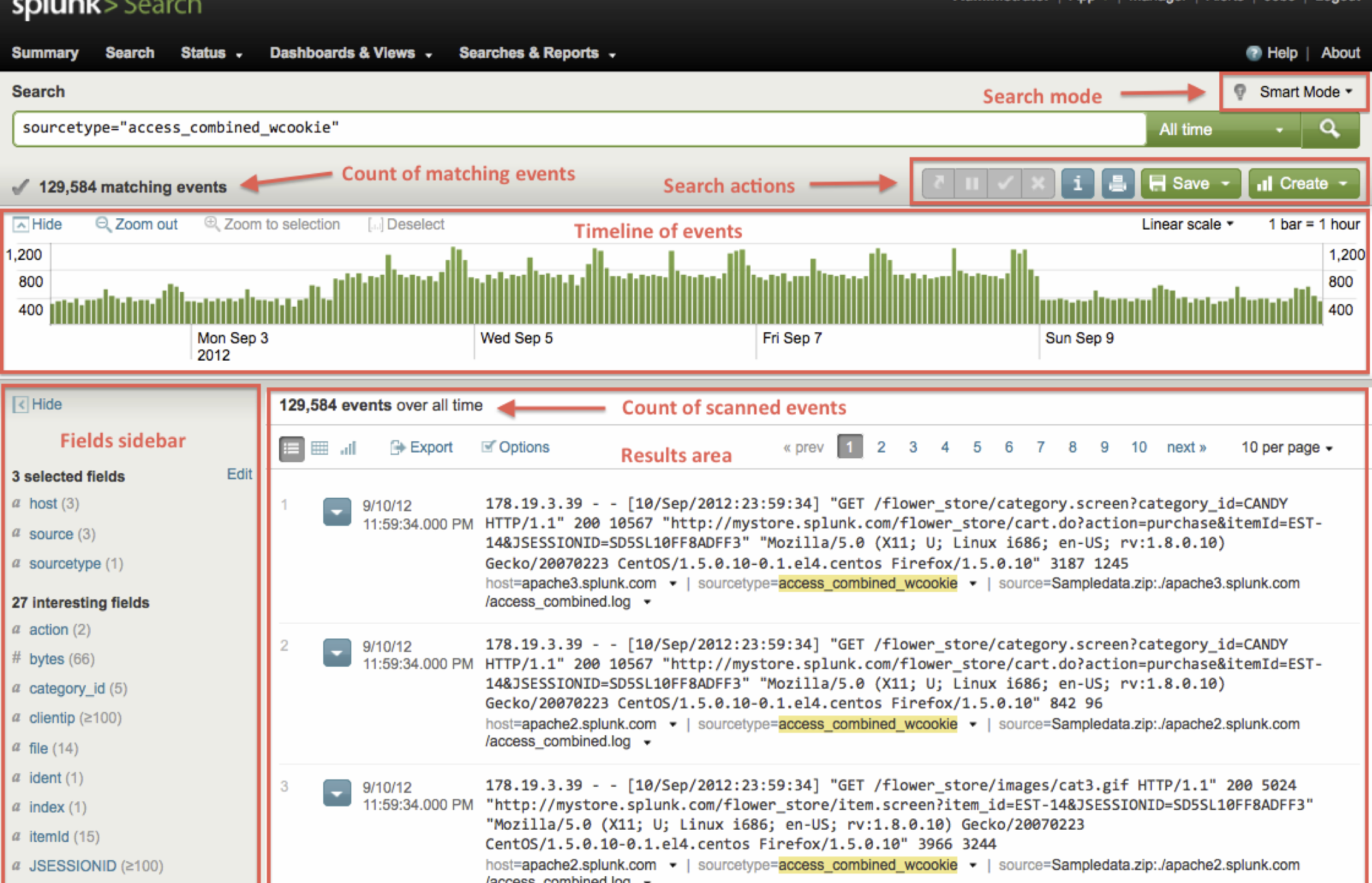Pause the running search job
The image size is (1372, 883).
click(971, 183)
